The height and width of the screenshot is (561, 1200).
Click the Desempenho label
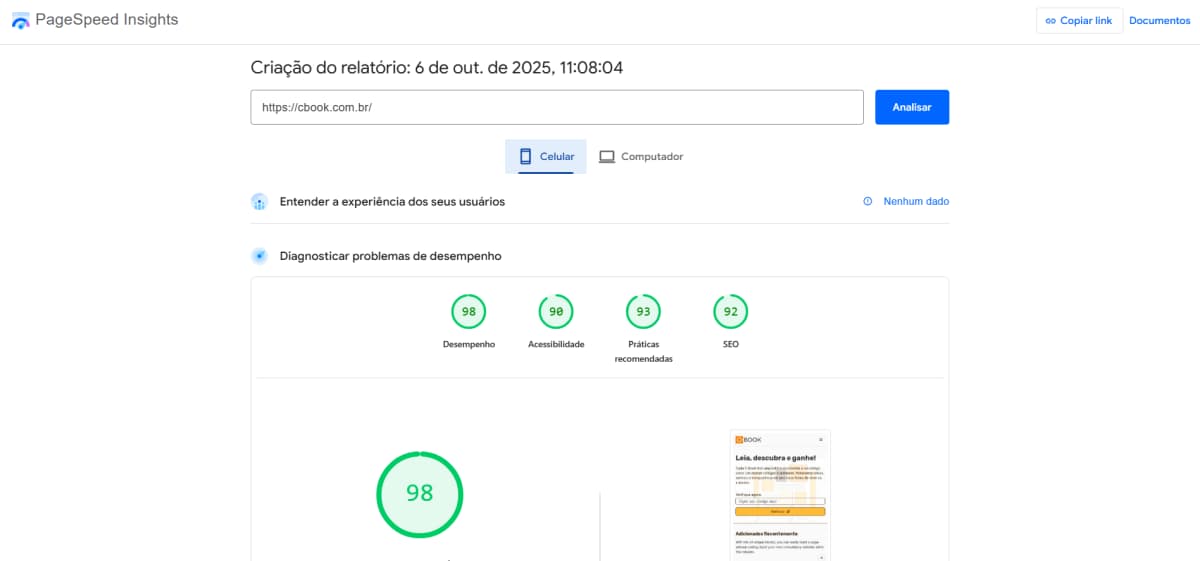coord(469,345)
